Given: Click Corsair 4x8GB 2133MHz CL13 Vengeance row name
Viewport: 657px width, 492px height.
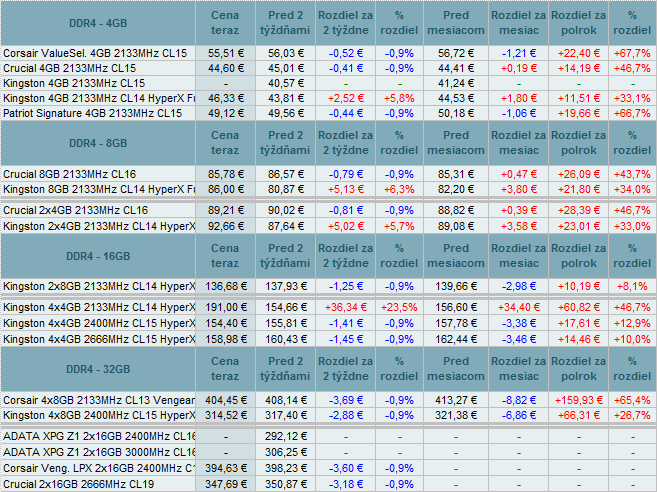Looking at the screenshot, I should pyautogui.click(x=99, y=401).
